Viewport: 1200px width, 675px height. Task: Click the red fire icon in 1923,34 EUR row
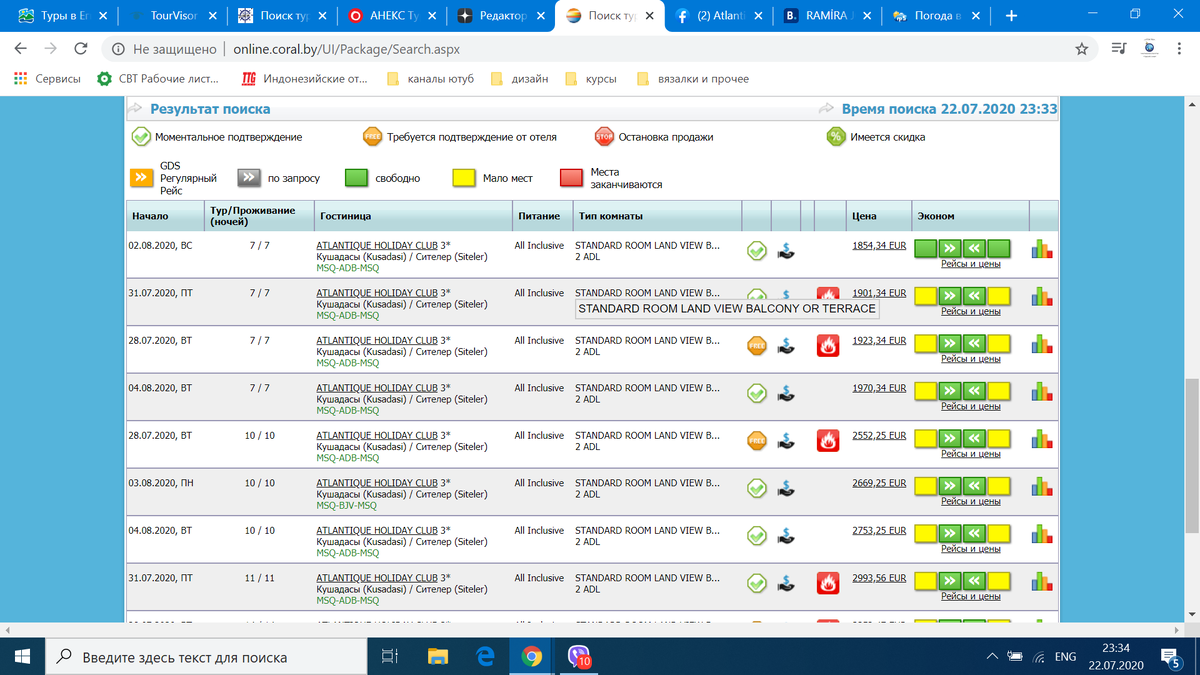click(827, 346)
